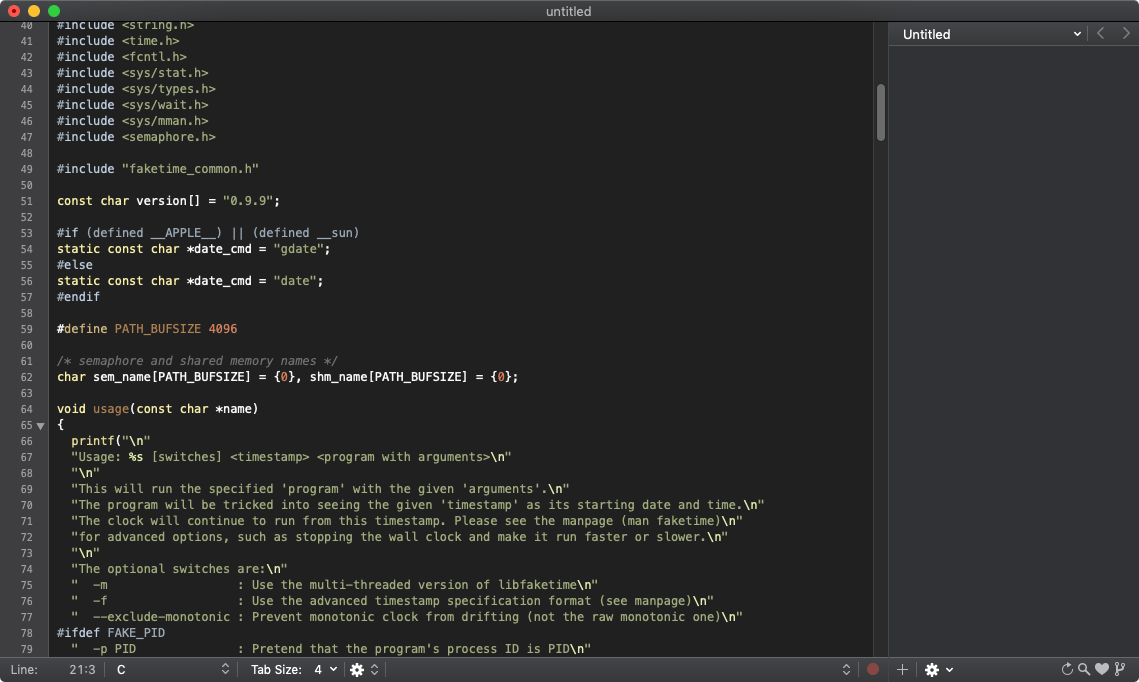
Task: Click the source control branch icon
Action: point(1120,669)
